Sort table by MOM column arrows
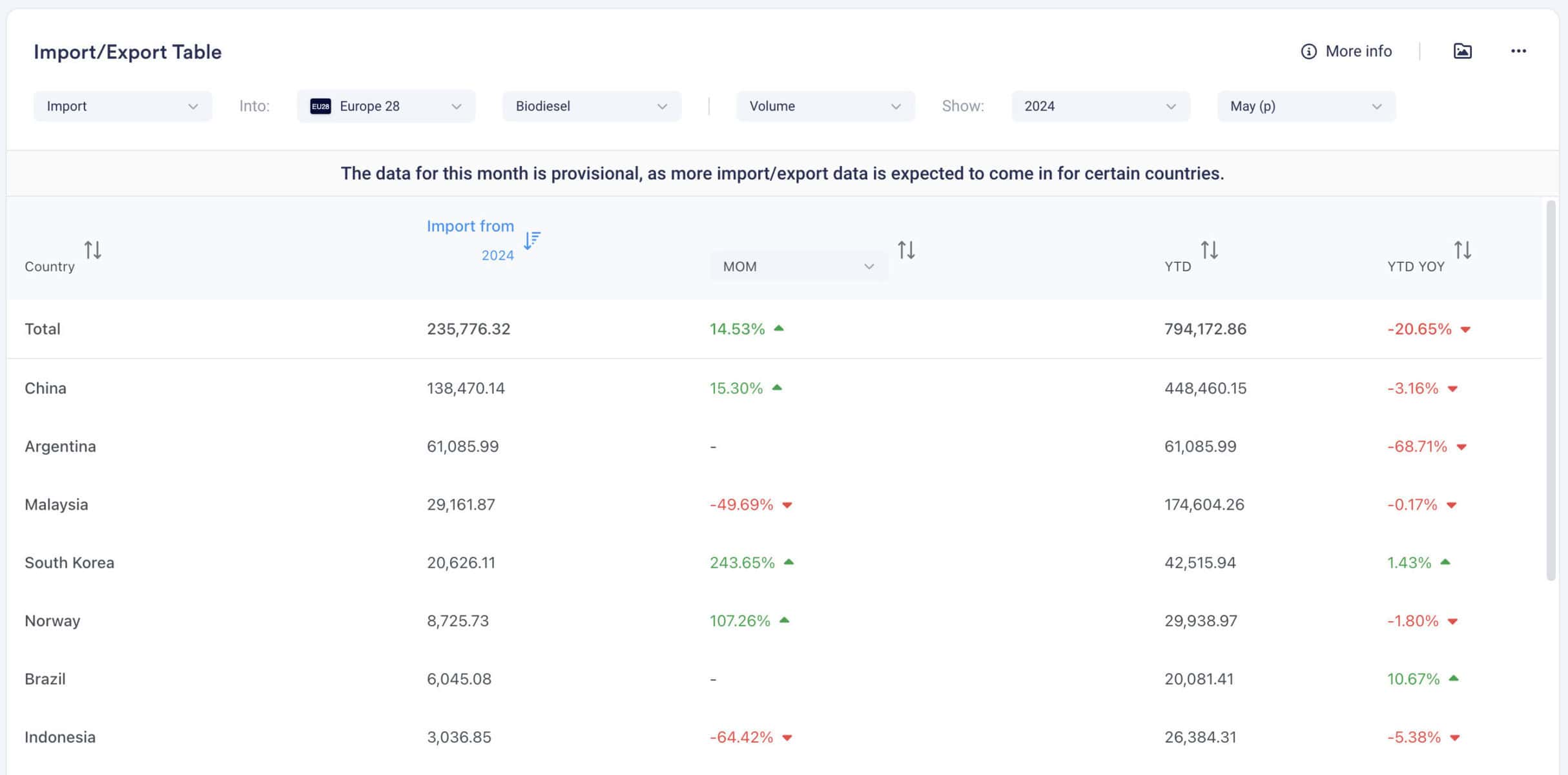This screenshot has height=775, width=1568. (x=906, y=250)
